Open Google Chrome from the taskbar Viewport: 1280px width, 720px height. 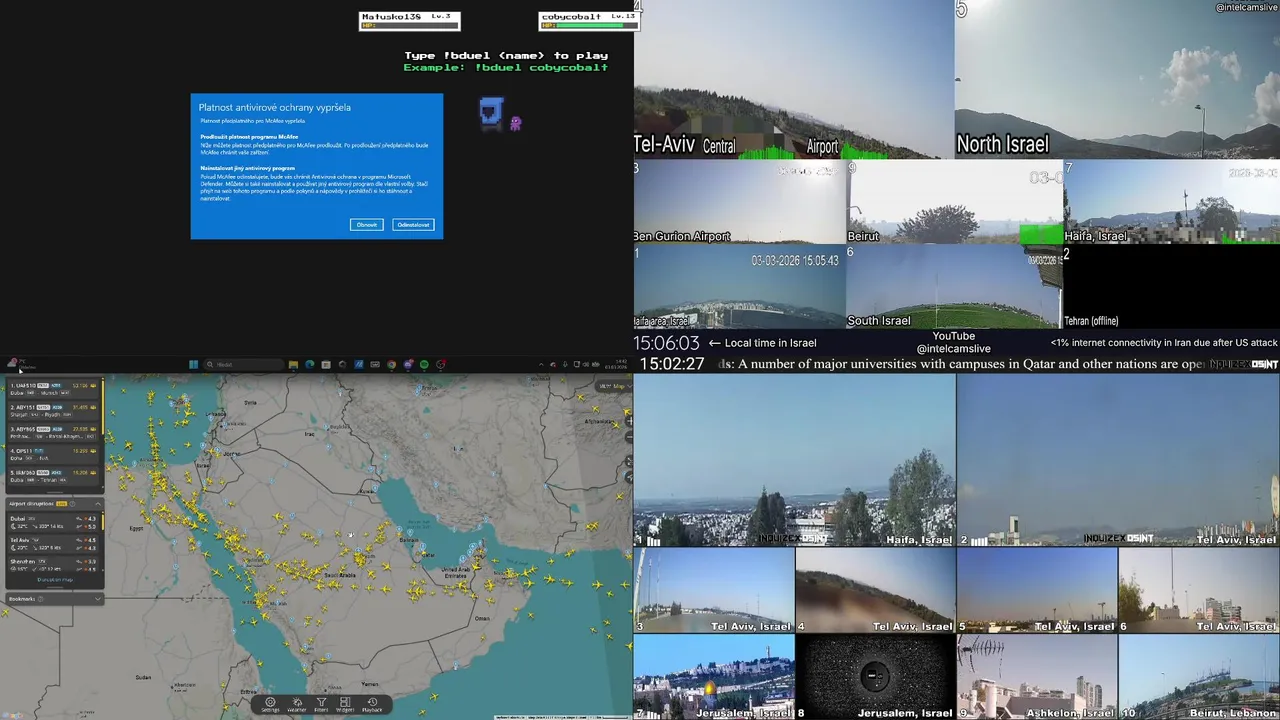pyautogui.click(x=391, y=364)
